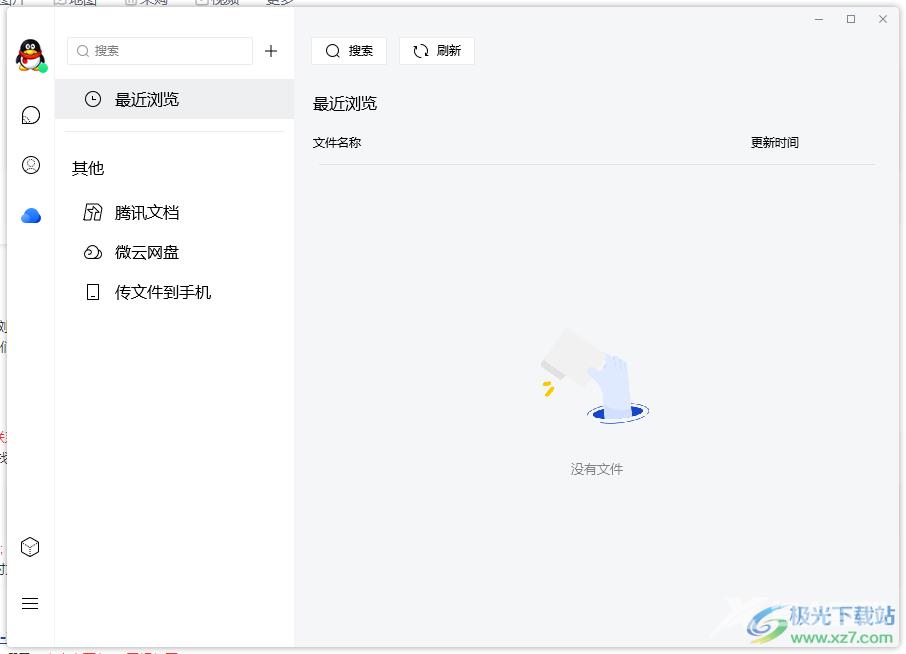The image size is (906, 654).
Task: Open the messages chat bubble icon
Action: click(x=31, y=116)
